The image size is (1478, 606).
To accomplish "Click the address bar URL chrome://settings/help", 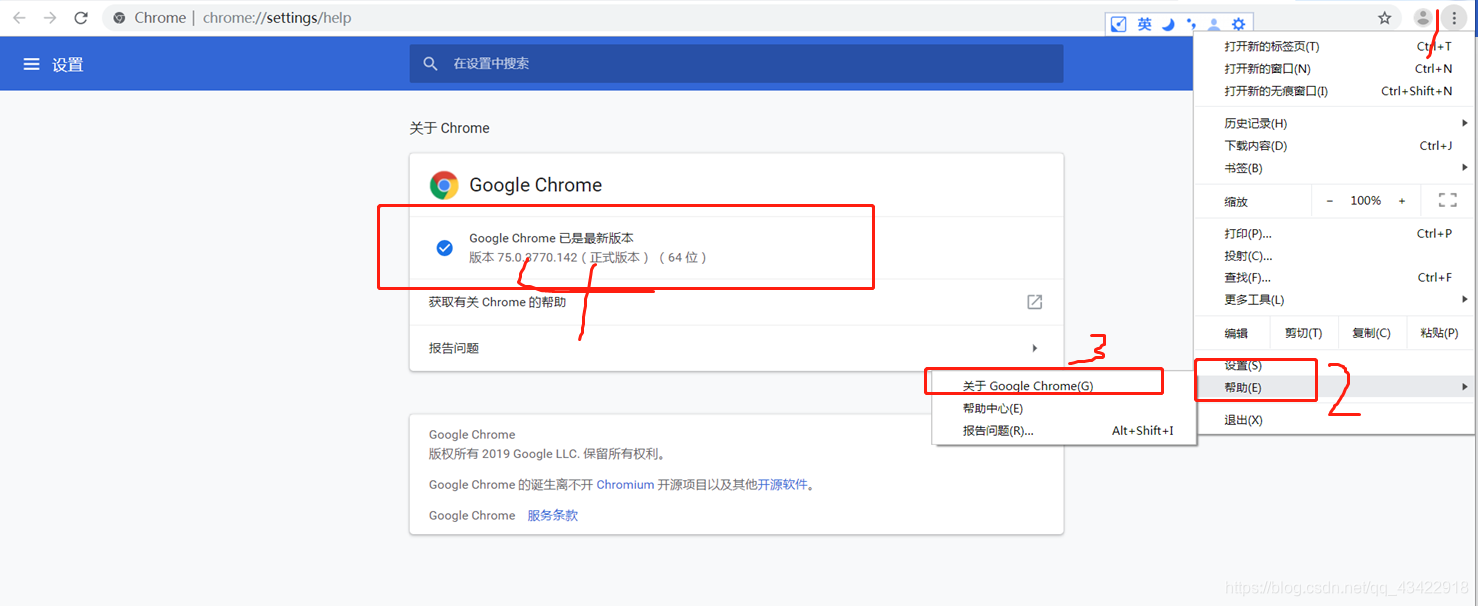I will [x=277, y=18].
